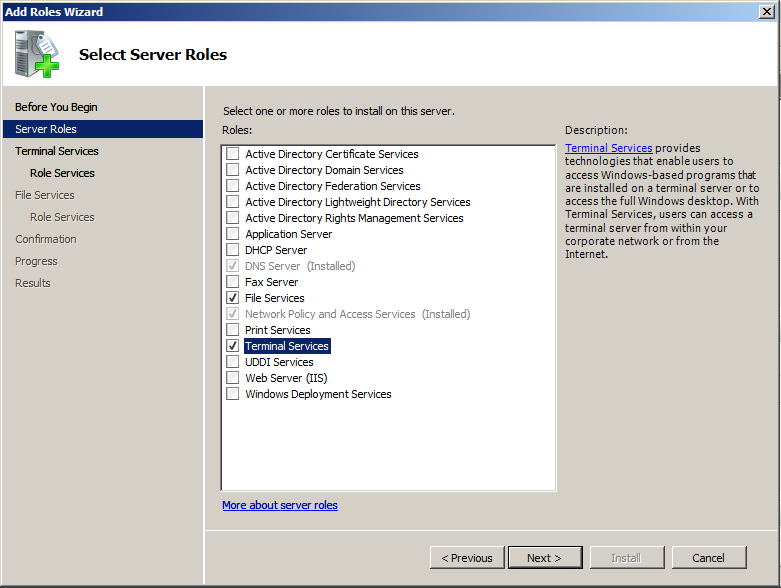Go back with the Previous button
Image resolution: width=781 pixels, height=588 pixels.
pyautogui.click(x=467, y=558)
